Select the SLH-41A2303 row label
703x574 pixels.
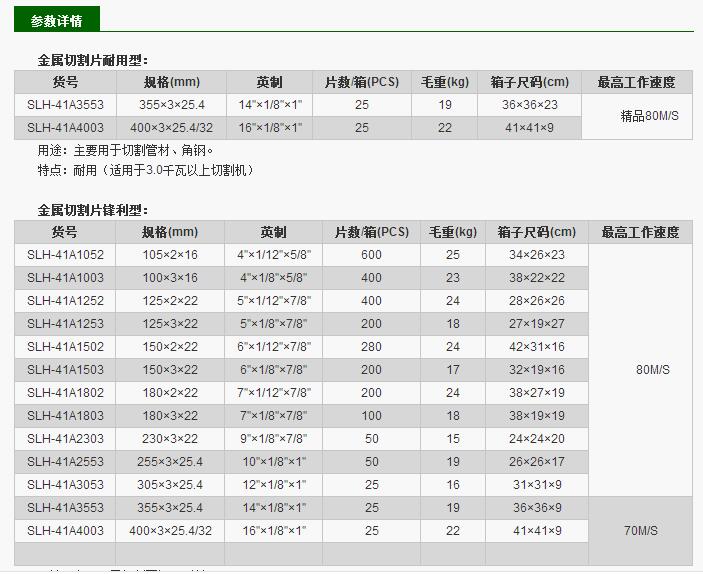(65, 439)
